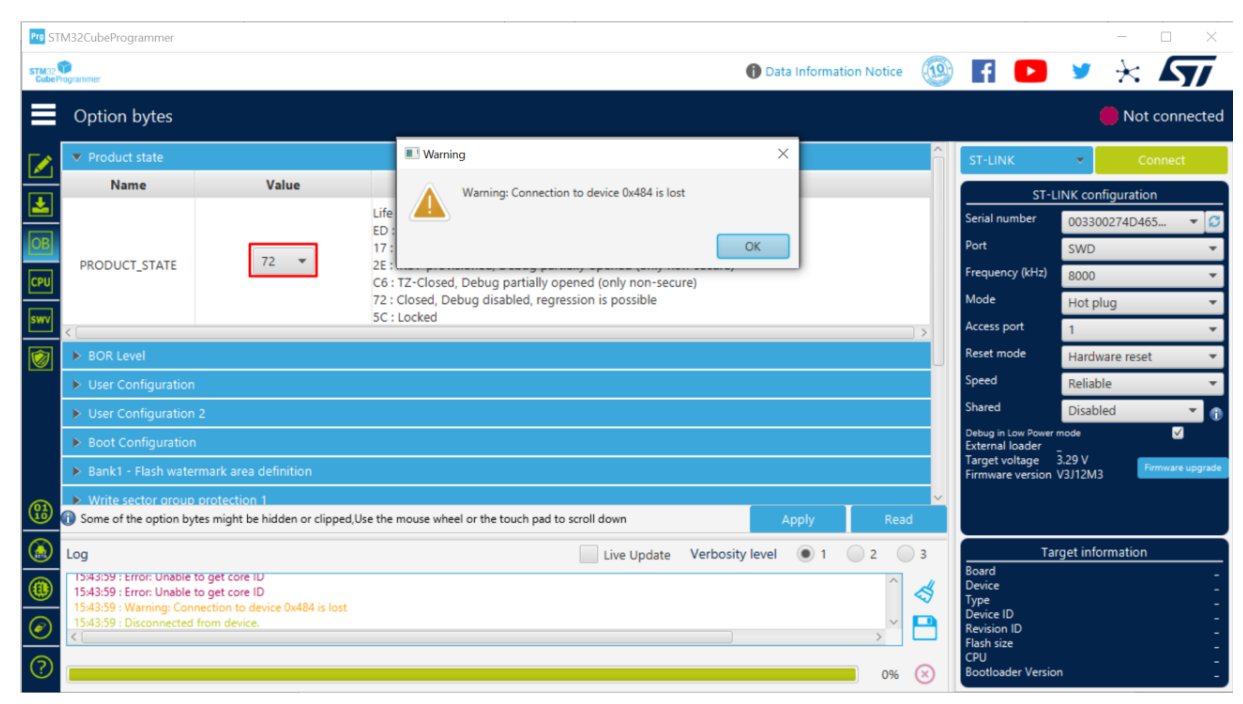The width and height of the screenshot is (1243, 704).
Task: Open the Erasing & Programming download icon
Action: tap(41, 205)
